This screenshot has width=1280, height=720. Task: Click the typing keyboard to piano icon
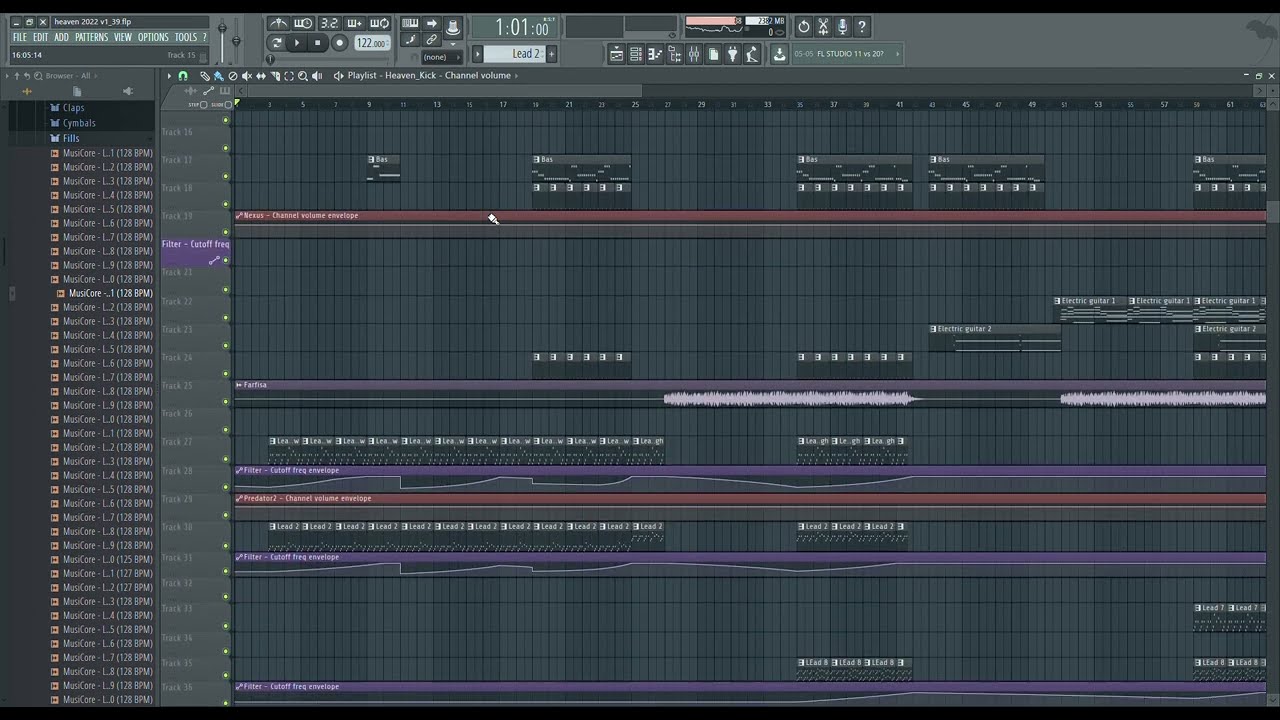(x=410, y=23)
